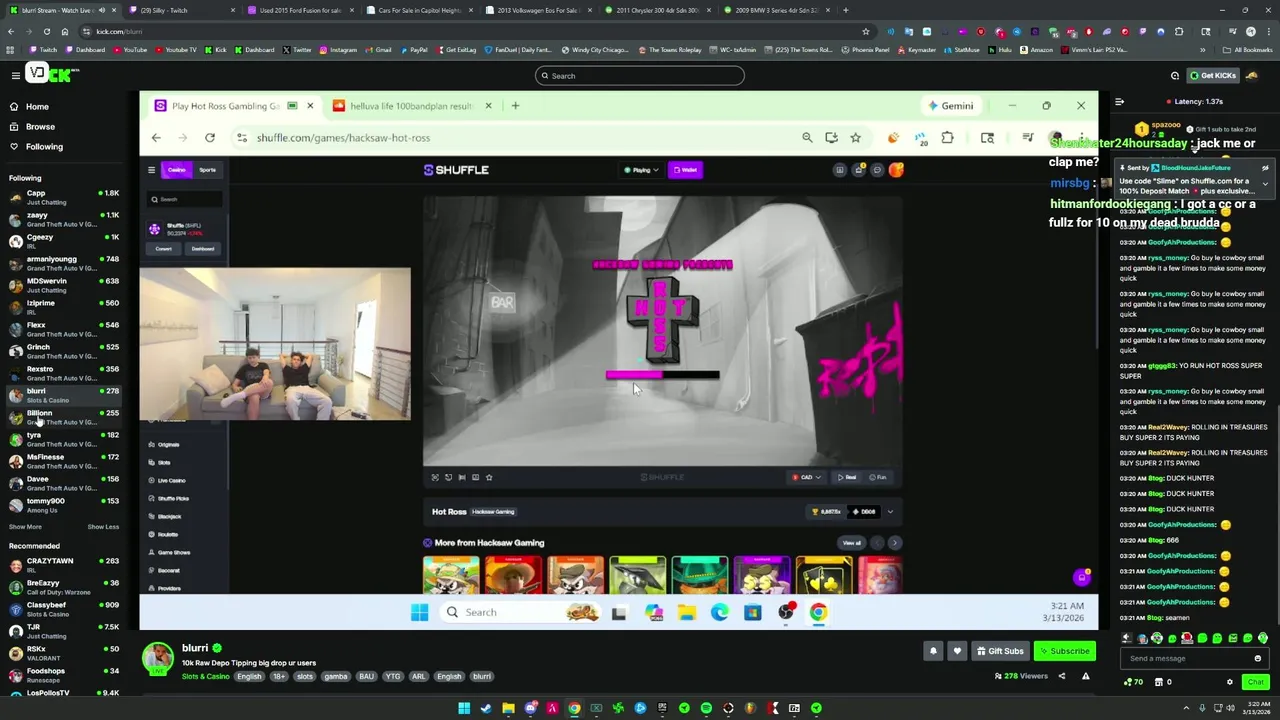Open the MDSwervin channel in sidebar
The image size is (1280, 720).
click(62, 285)
